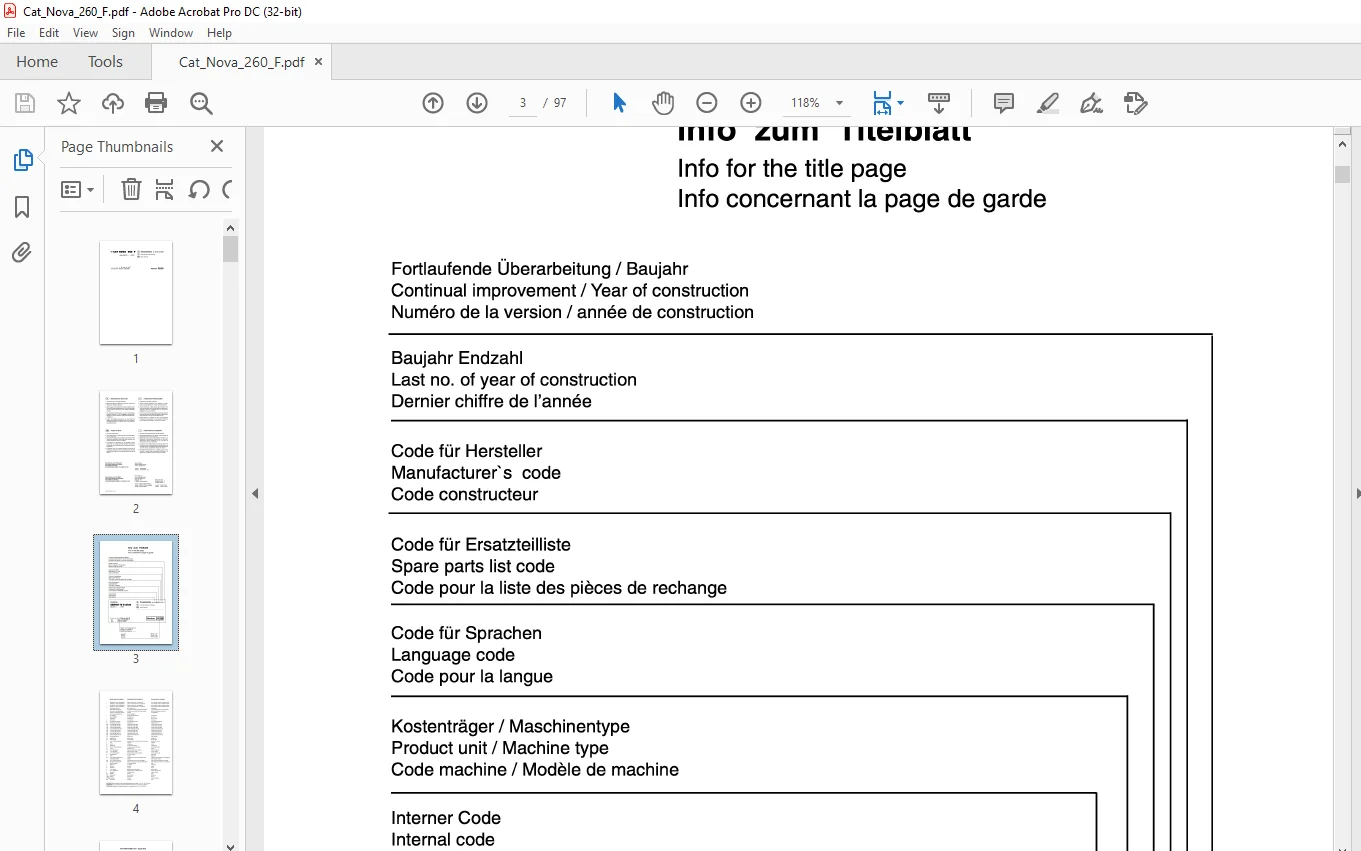Open the Find text magnifier
This screenshot has height=851, width=1361.
click(201, 103)
